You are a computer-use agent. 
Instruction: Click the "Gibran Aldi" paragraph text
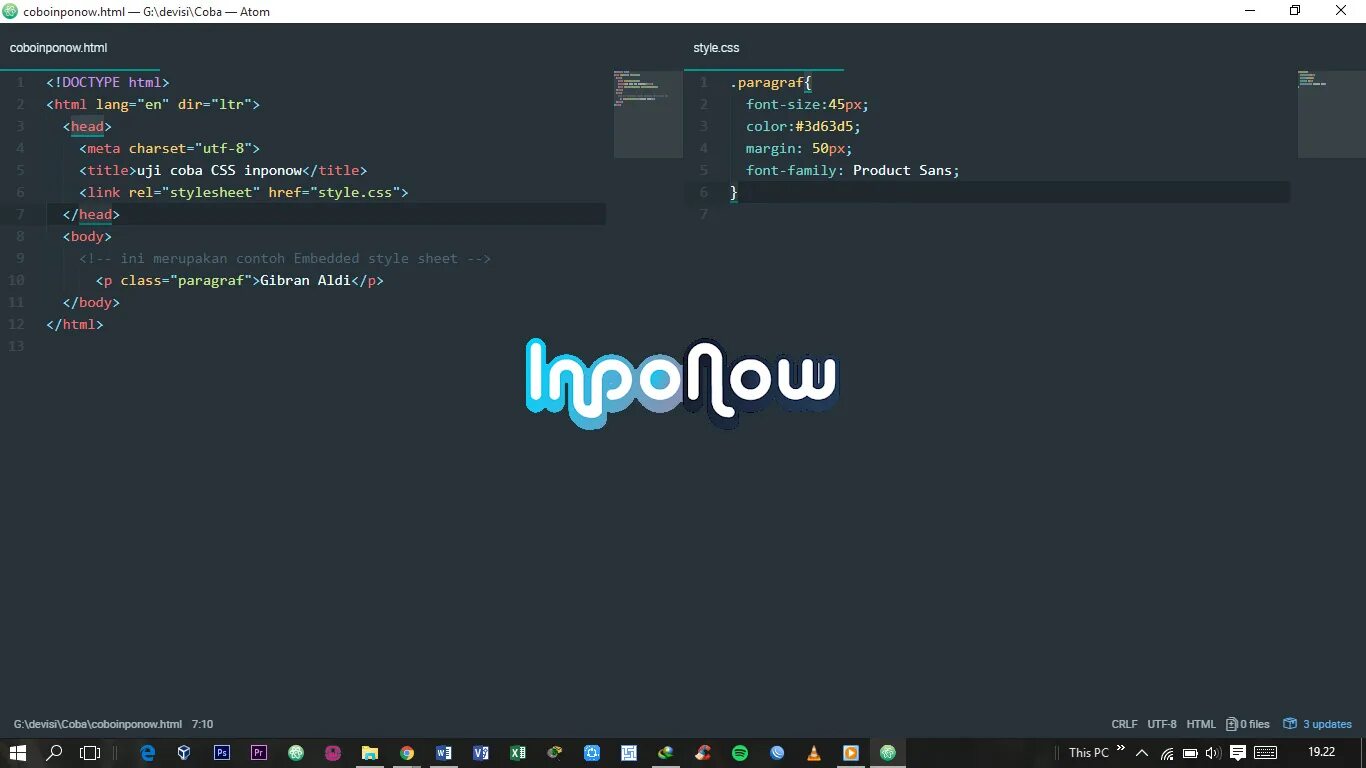305,280
